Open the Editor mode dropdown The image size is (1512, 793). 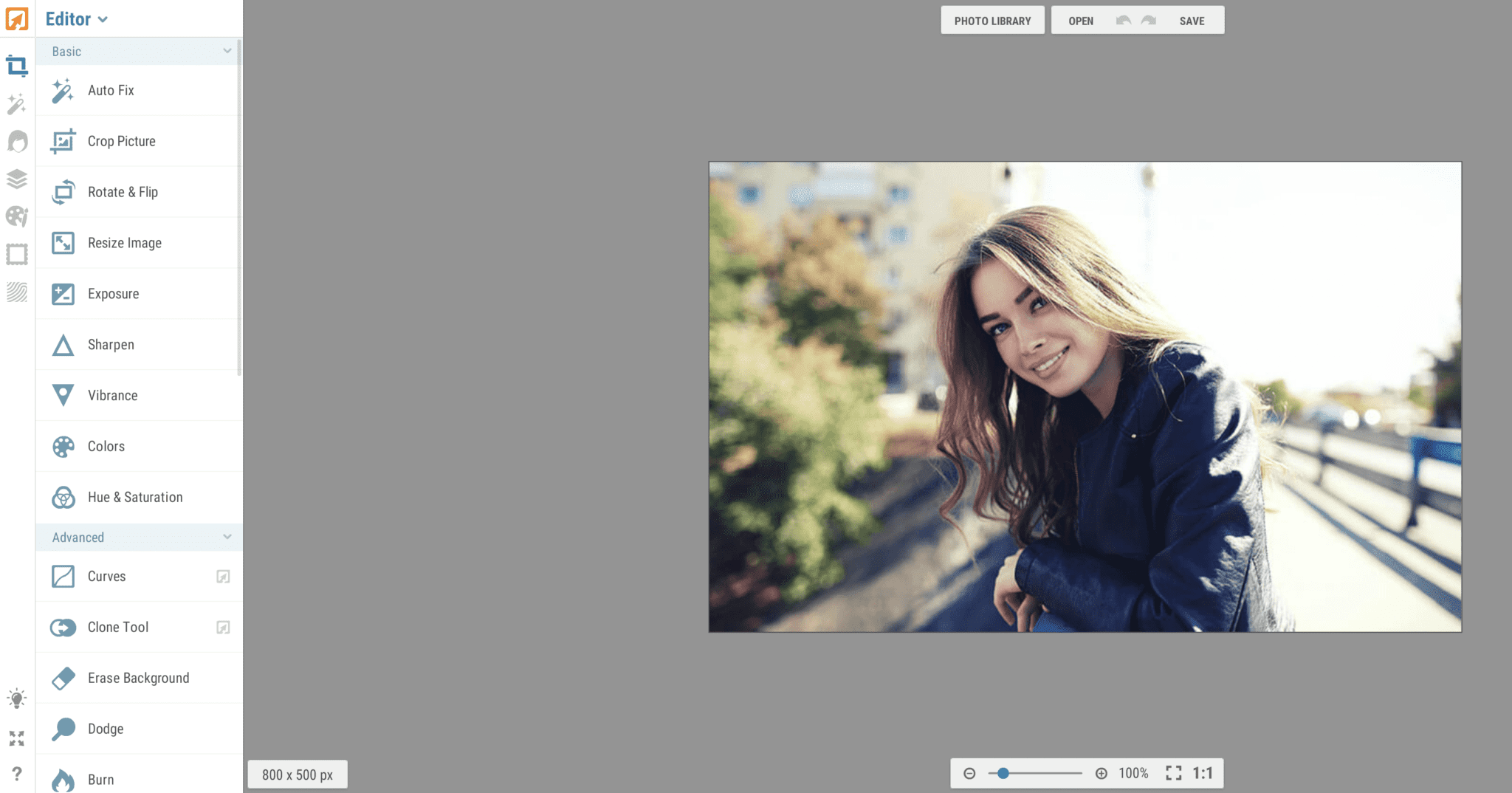coord(76,19)
